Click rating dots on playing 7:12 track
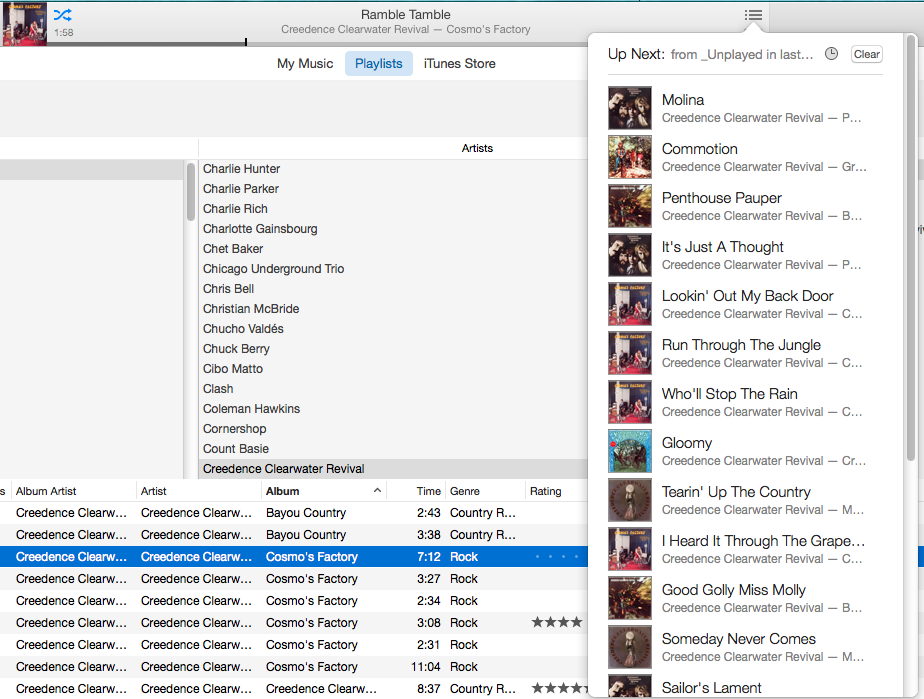This screenshot has height=699, width=924. tap(557, 556)
